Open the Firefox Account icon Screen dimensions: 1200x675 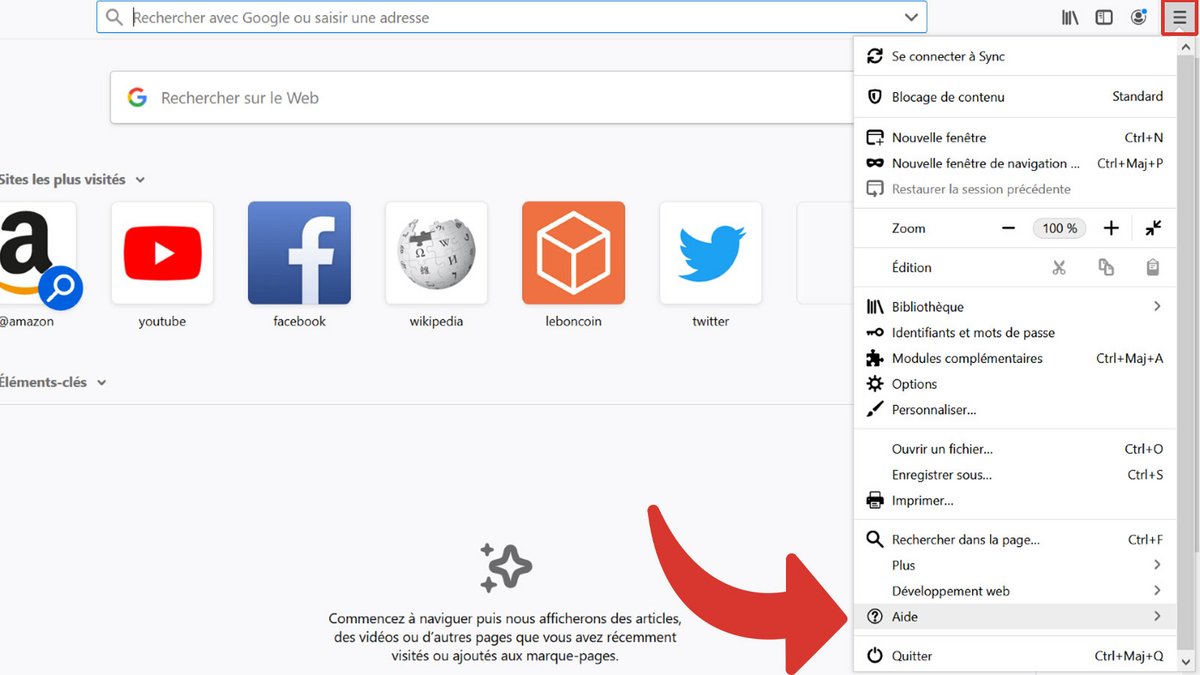tap(1138, 17)
